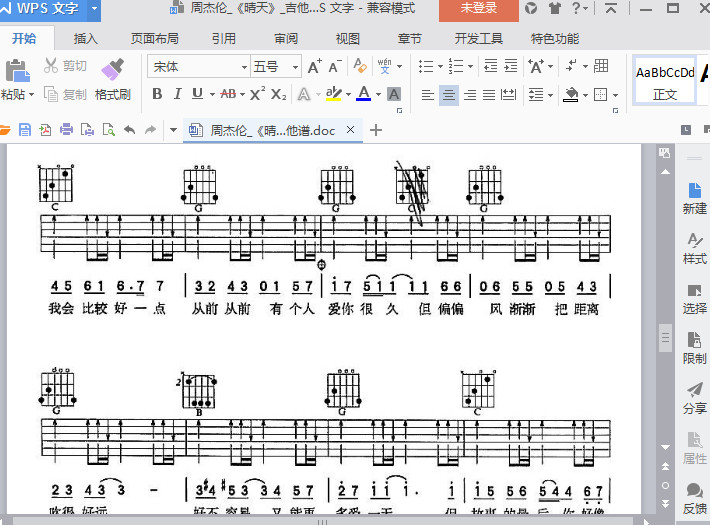Toggle bold B formatting
Screen dimensions: 710x525
coord(157,94)
